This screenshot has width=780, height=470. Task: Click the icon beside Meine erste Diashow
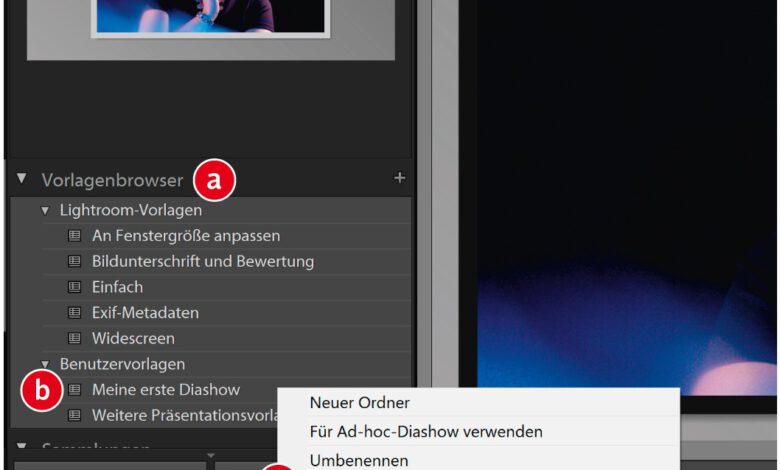pos(74,389)
